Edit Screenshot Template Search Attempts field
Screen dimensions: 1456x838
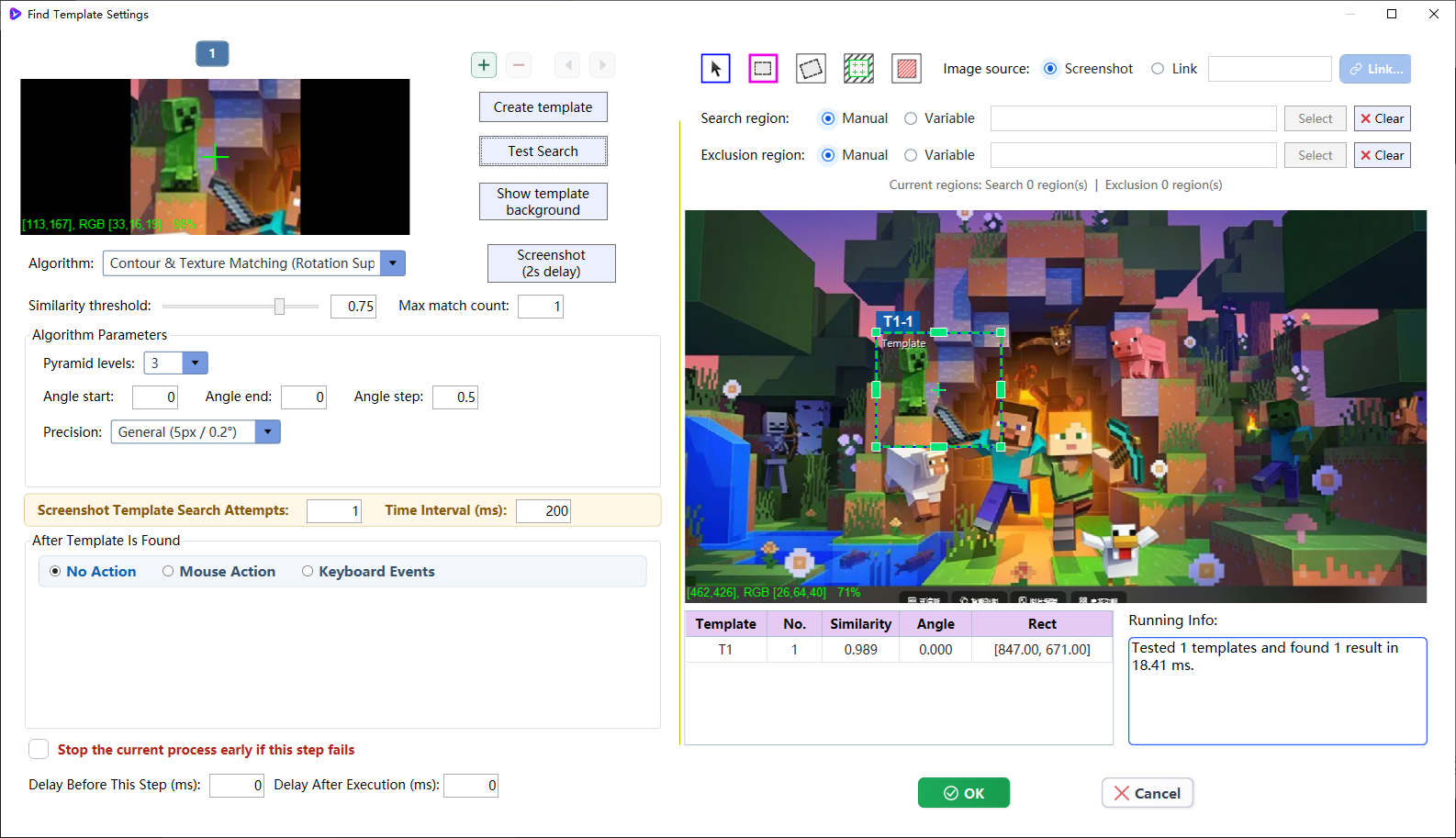[x=334, y=511]
